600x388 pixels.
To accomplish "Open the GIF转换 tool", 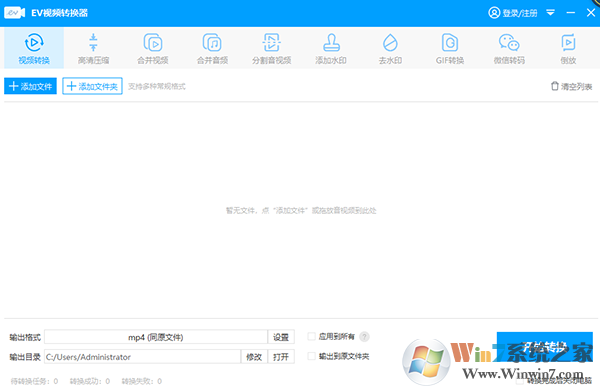I will pos(450,48).
